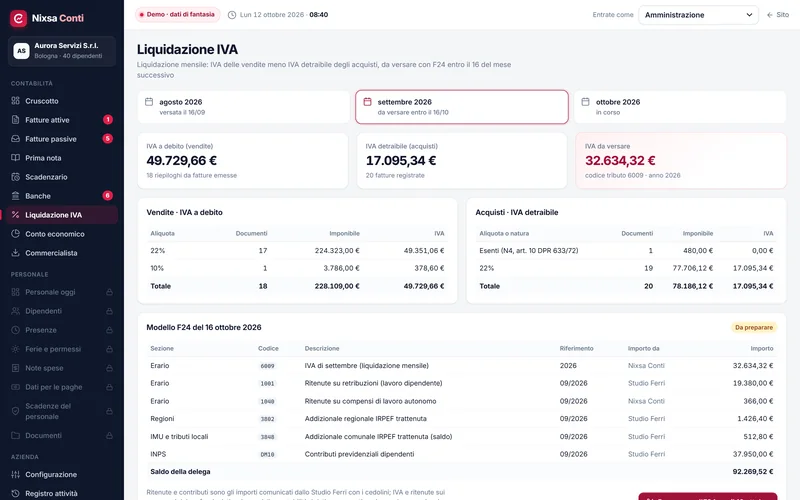The width and height of the screenshot is (800, 500).
Task: Click Addizionale regionale IRPEF trattenuta description
Action: (x=365, y=418)
